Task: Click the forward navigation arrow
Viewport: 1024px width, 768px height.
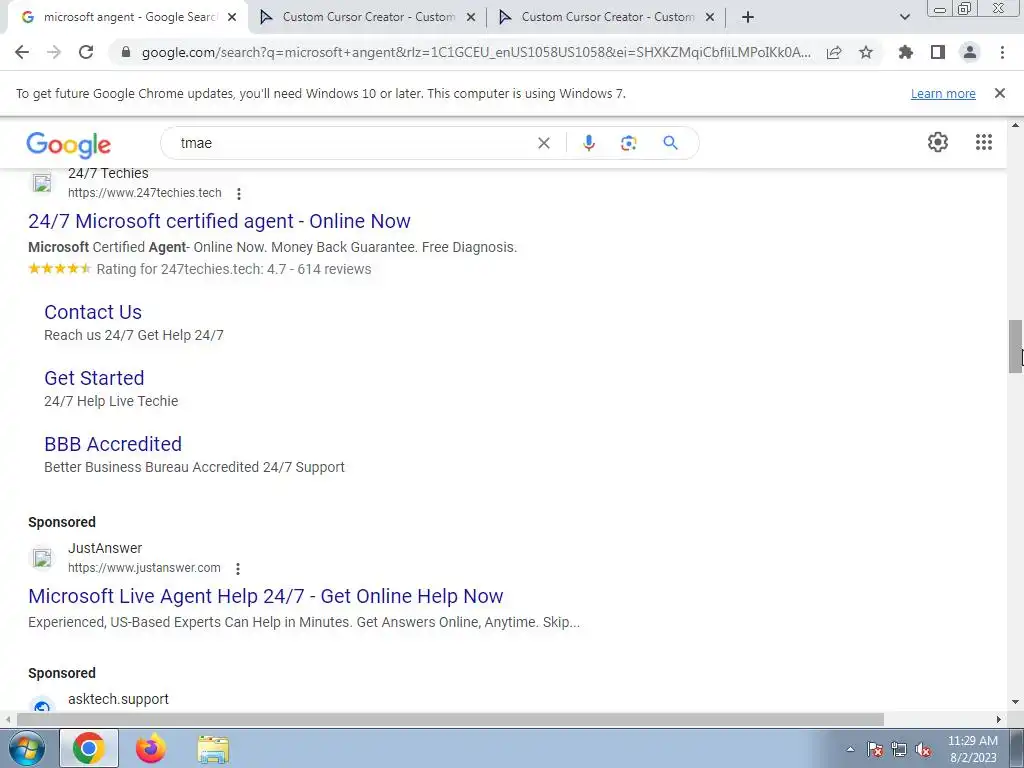Action: pyautogui.click(x=54, y=52)
